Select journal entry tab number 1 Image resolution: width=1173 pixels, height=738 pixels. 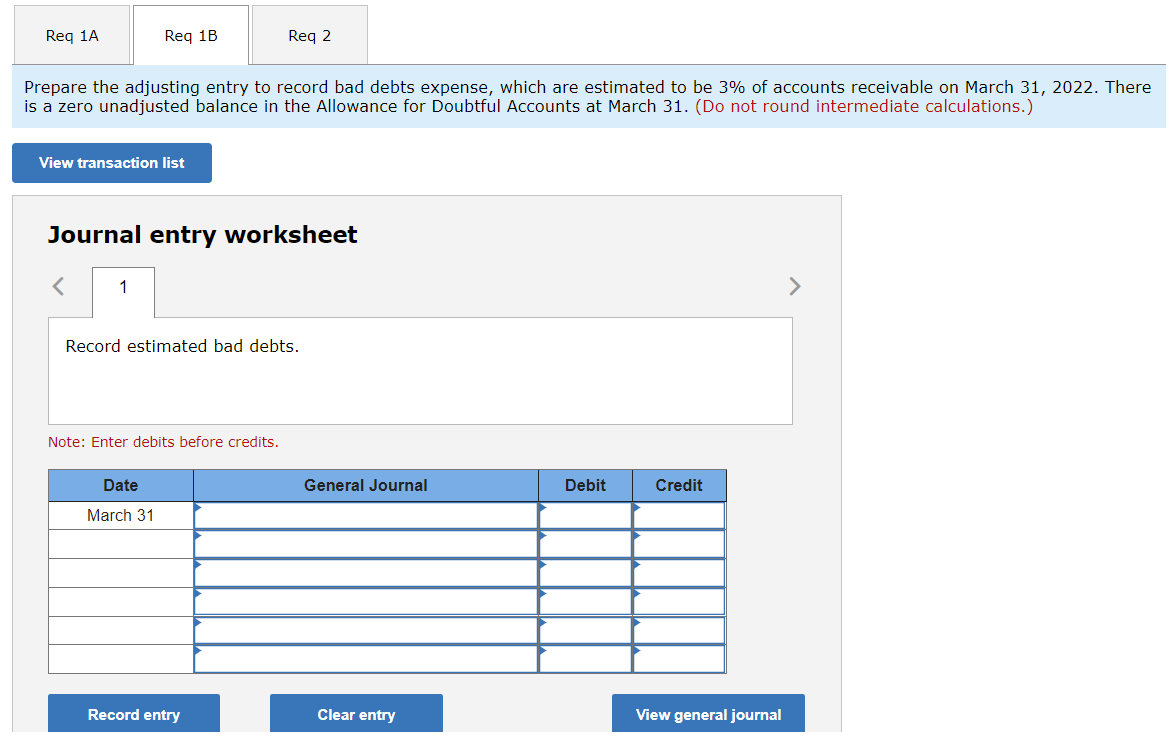pos(123,292)
